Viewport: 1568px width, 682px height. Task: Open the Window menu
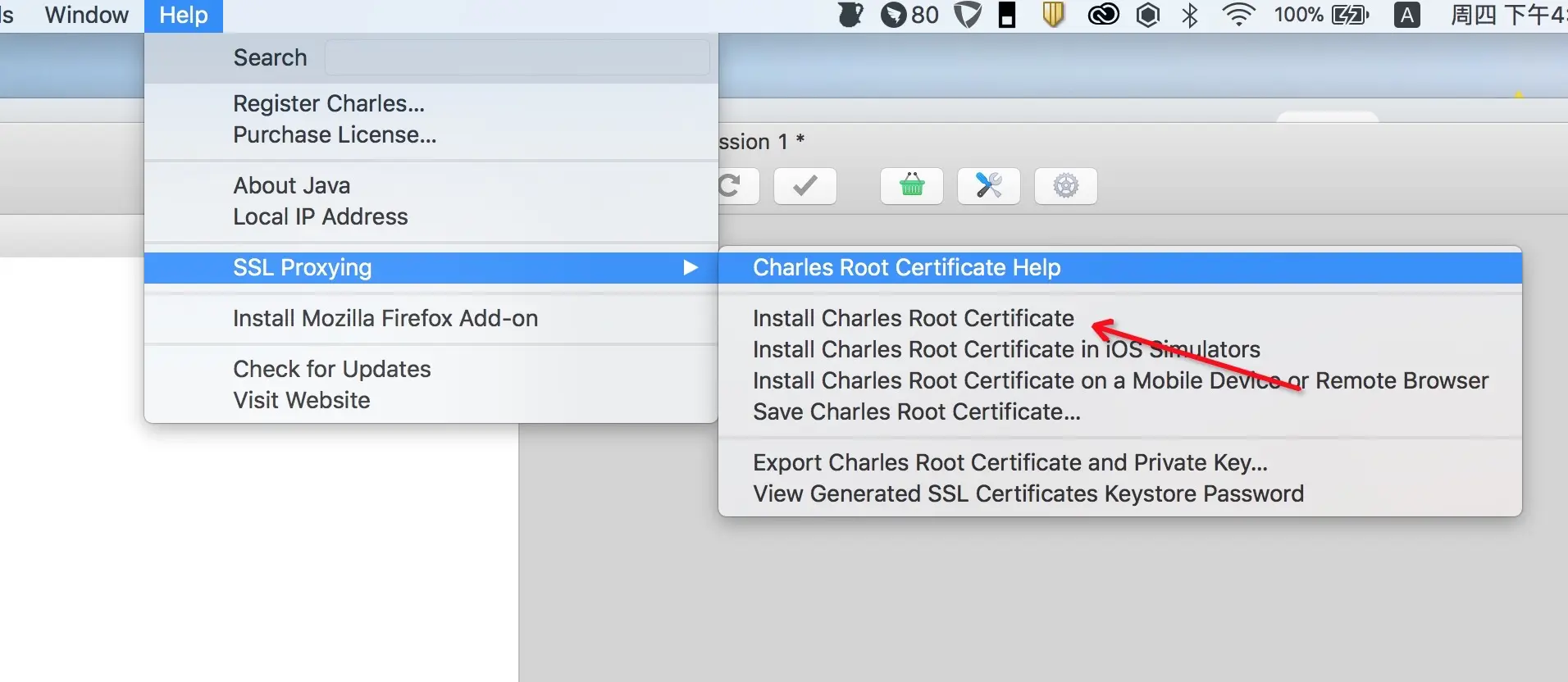pyautogui.click(x=87, y=15)
